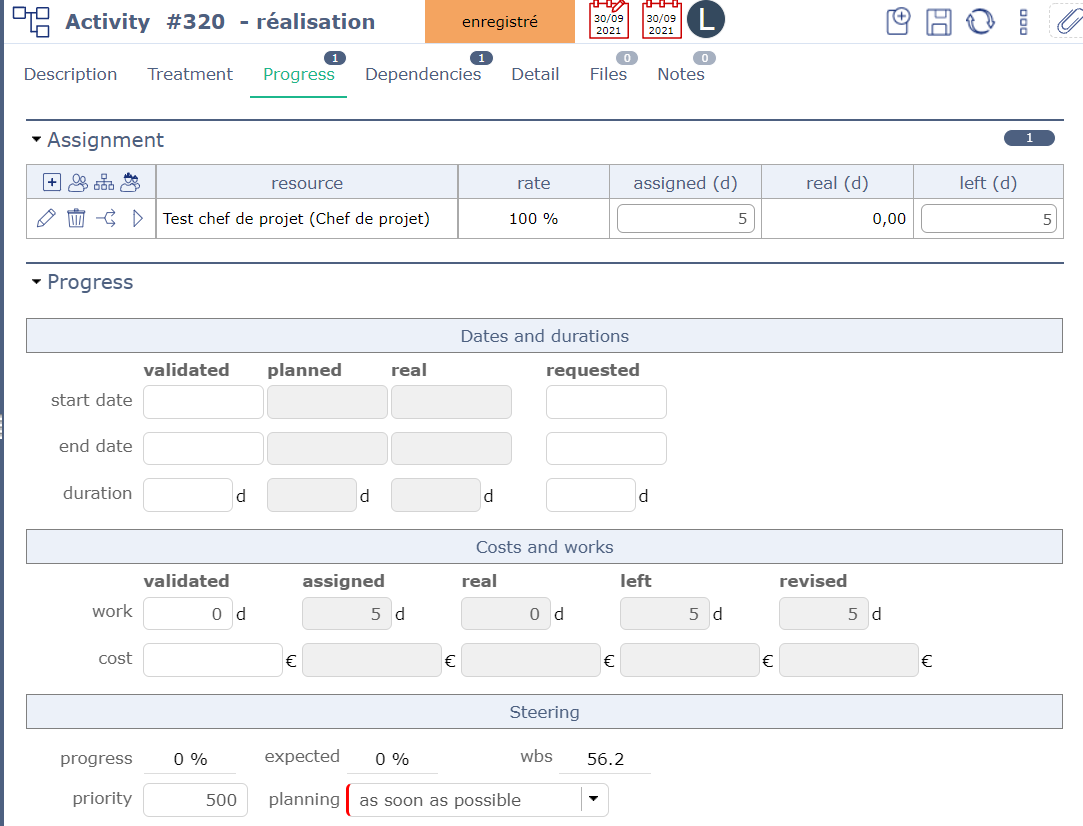This screenshot has height=826, width=1083.
Task: Open the three-dot extra menu
Action: [1023, 22]
